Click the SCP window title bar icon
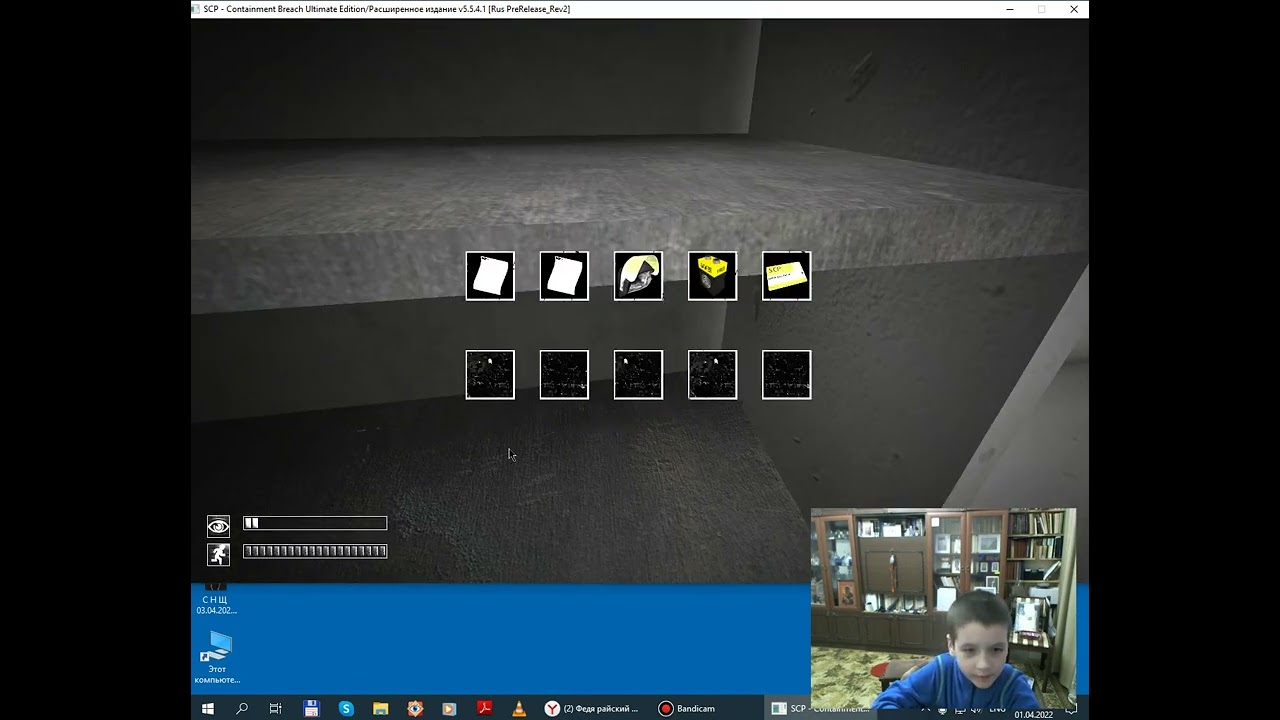 click(x=197, y=9)
